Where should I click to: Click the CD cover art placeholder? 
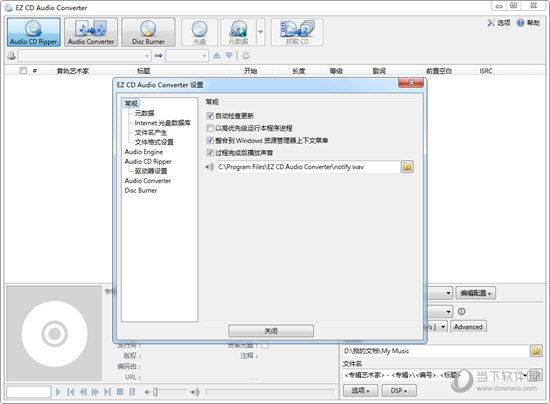54,334
